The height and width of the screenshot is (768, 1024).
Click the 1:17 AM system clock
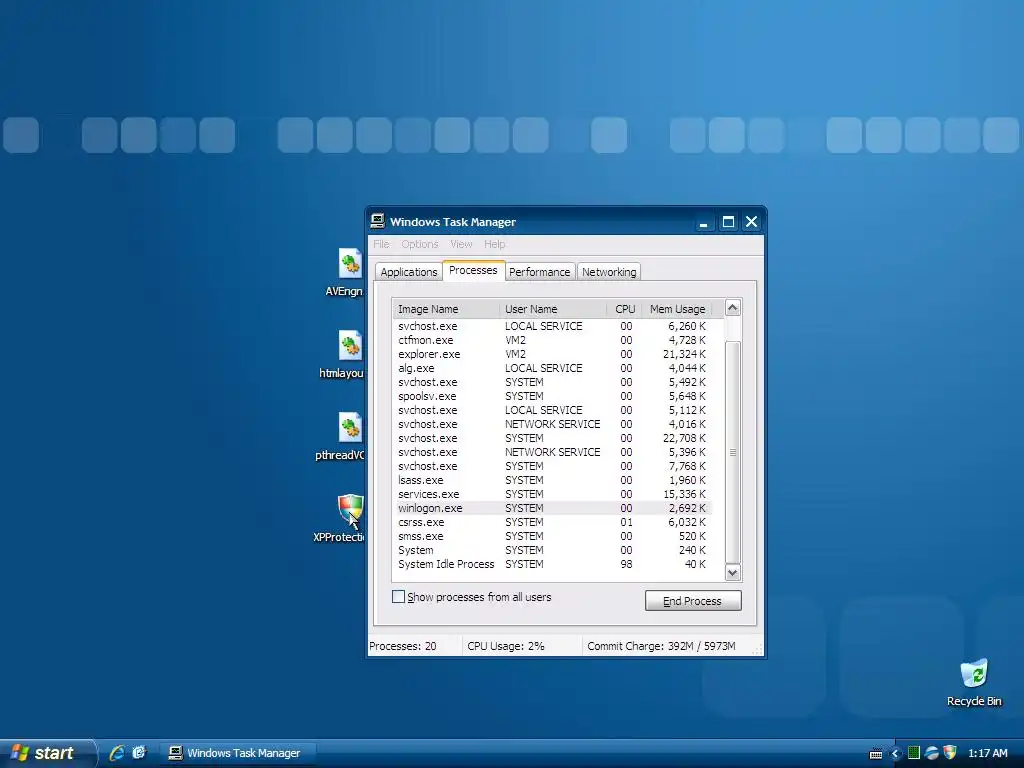[987, 754]
